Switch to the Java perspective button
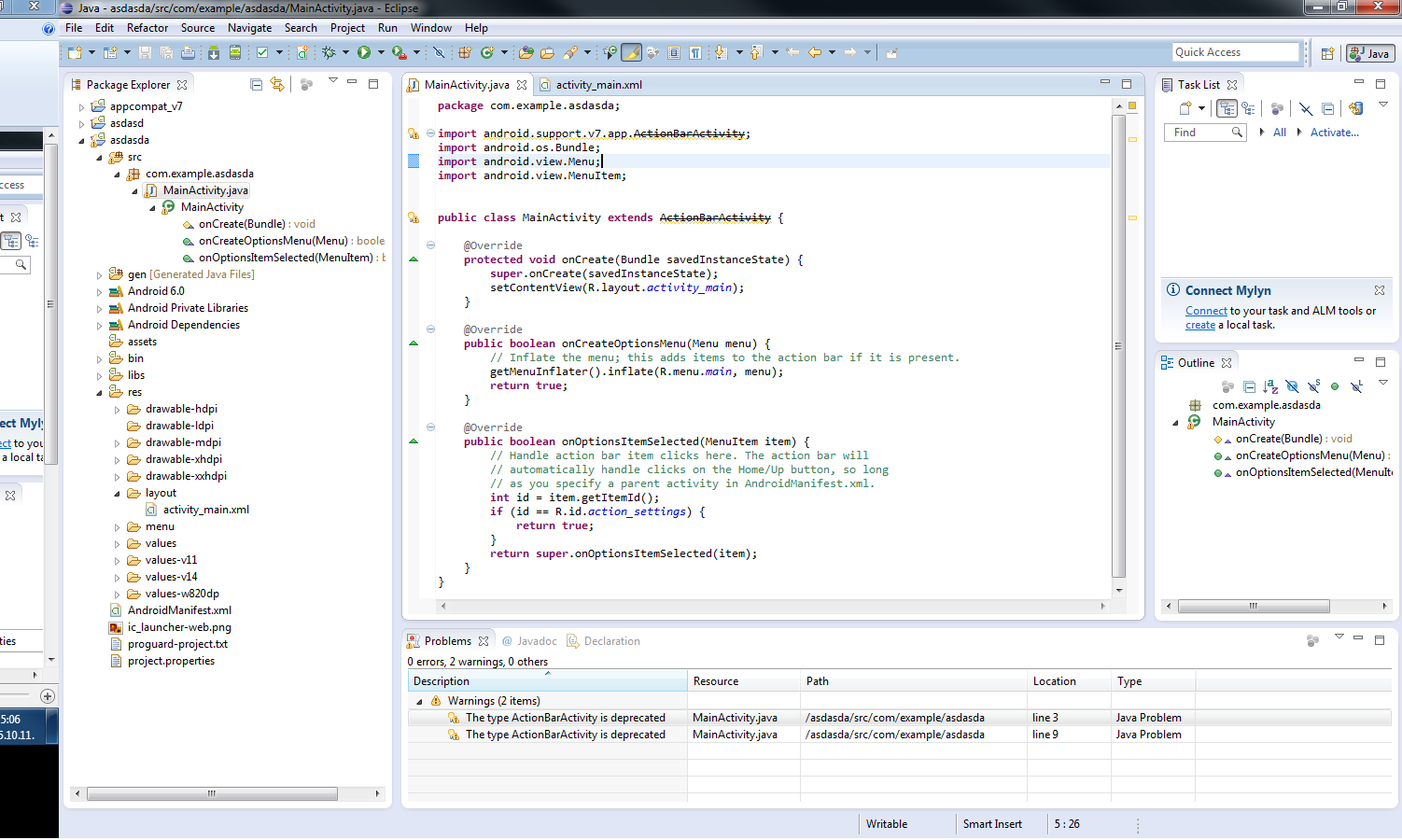 1370,53
